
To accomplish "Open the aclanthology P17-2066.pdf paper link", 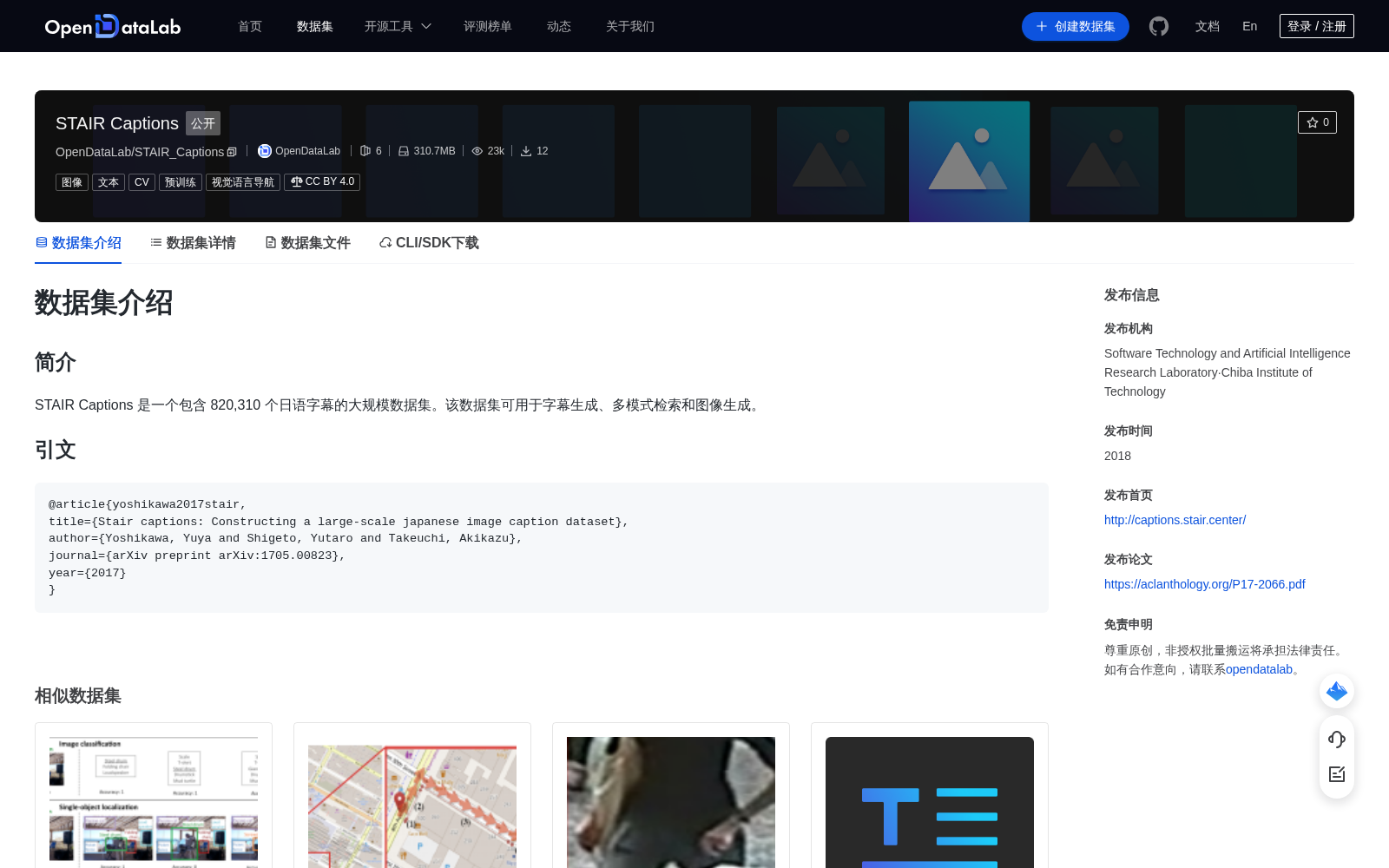I will point(1205,584).
